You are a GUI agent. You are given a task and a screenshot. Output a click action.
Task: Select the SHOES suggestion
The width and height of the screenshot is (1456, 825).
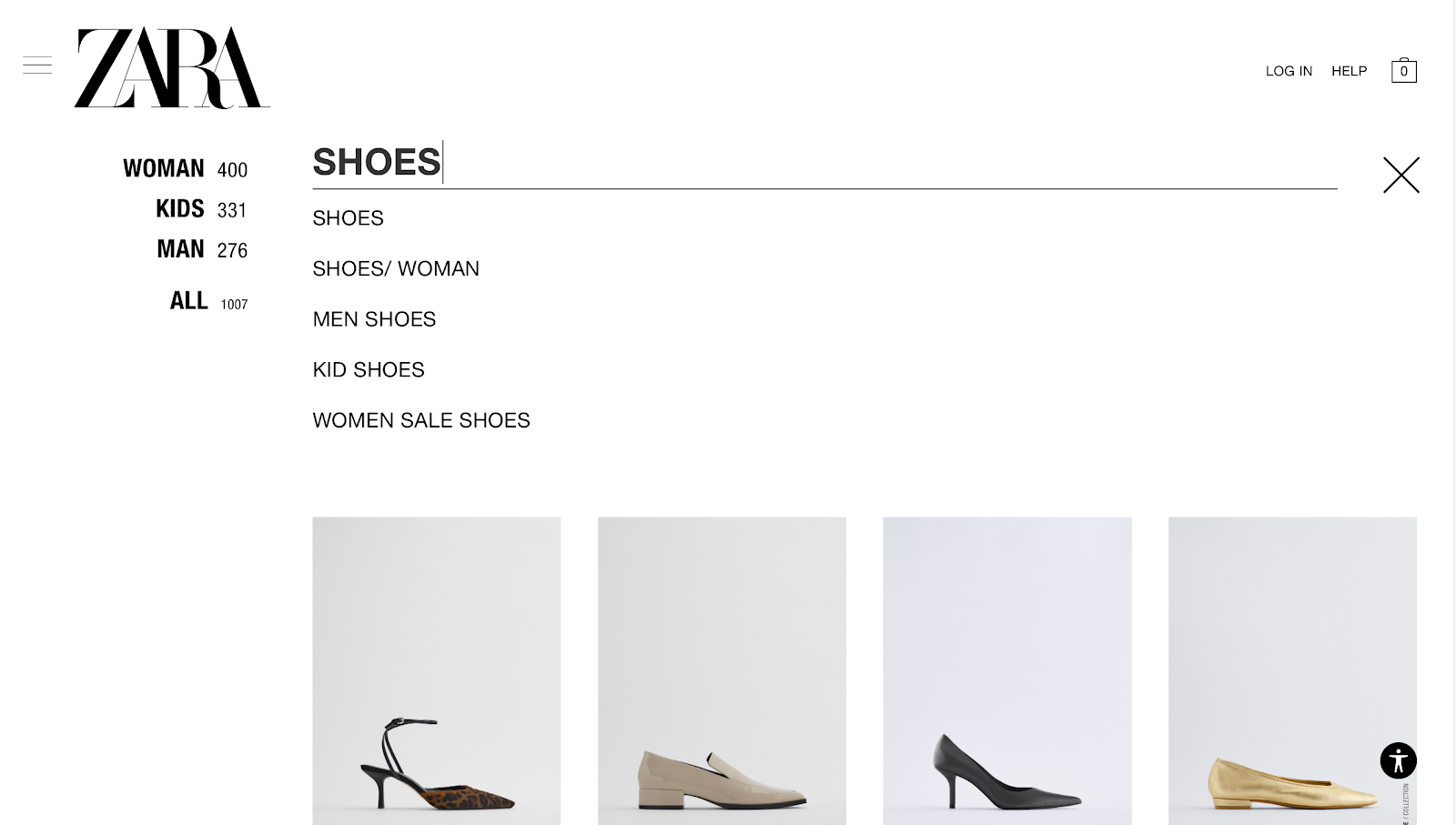(x=348, y=218)
